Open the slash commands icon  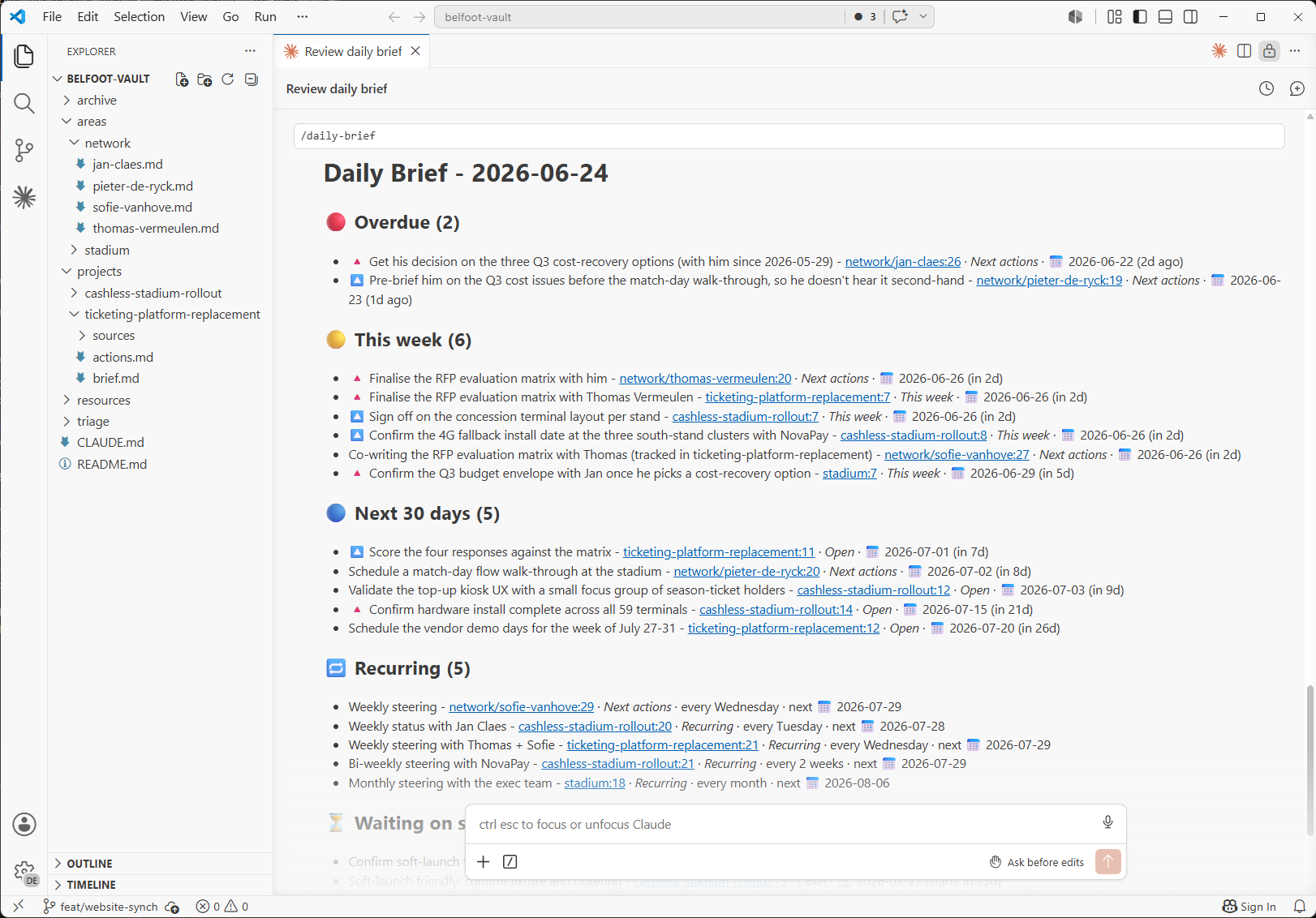(510, 861)
